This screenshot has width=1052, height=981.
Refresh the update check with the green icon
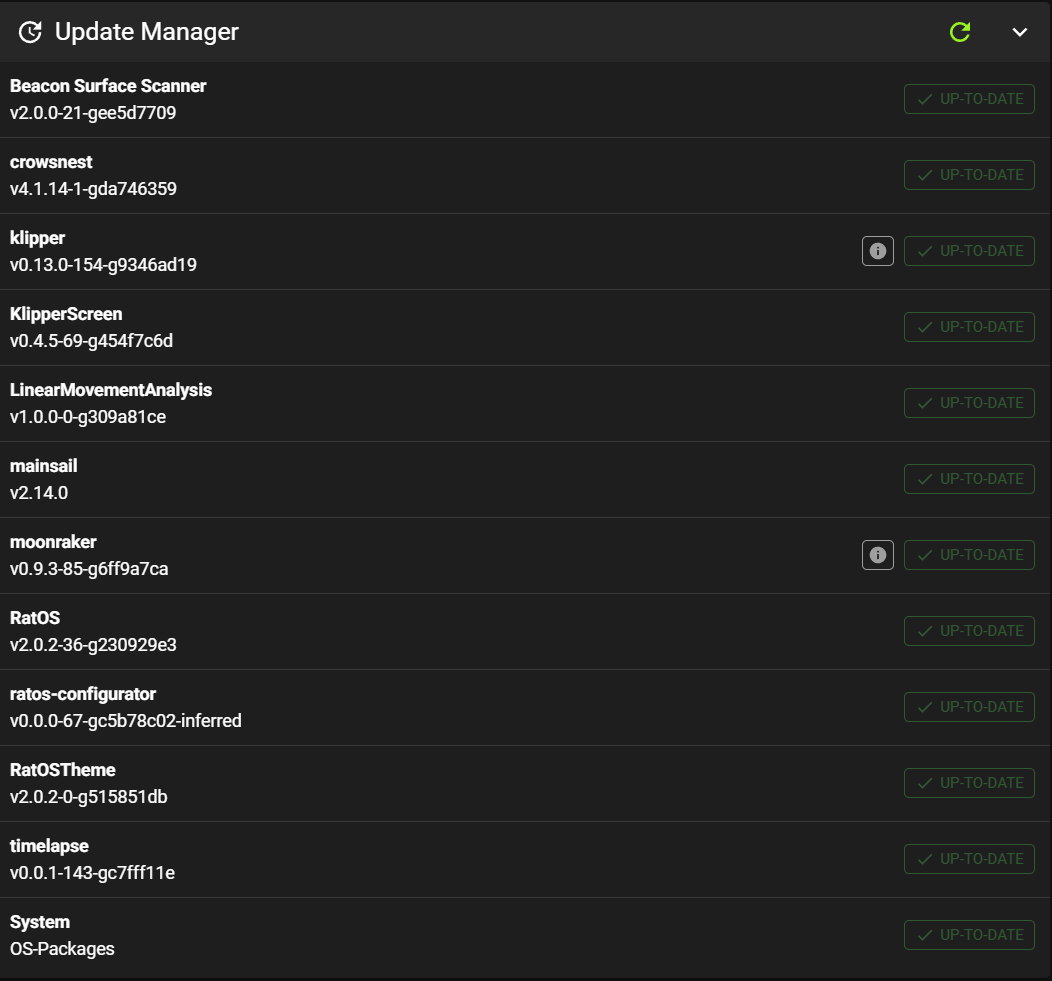[959, 32]
